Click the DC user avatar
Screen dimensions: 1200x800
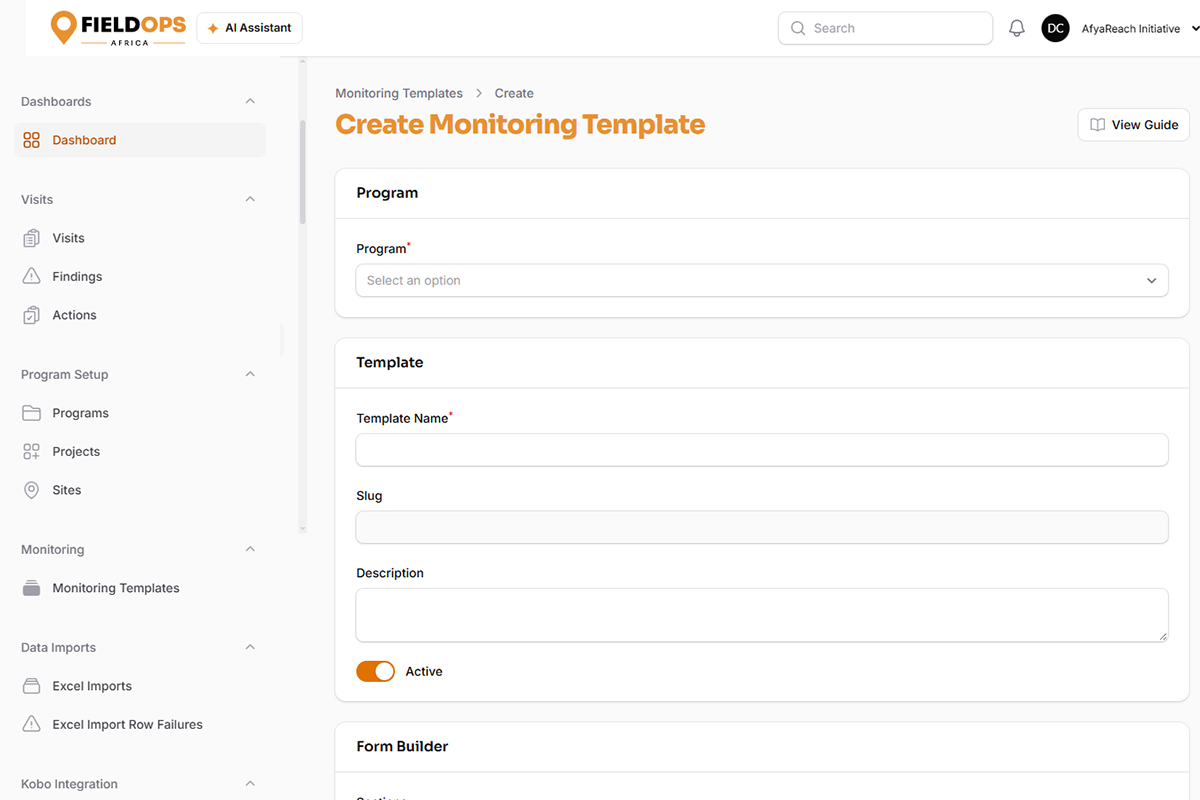click(1055, 28)
